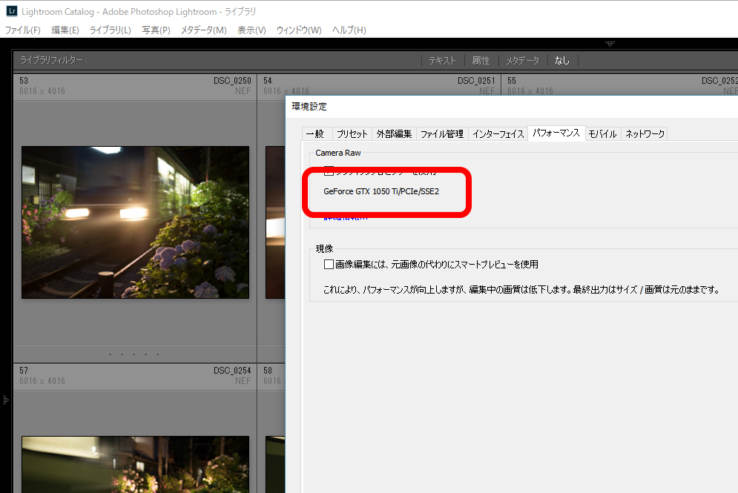Select the ネットワーク tab
Viewport: 738px width, 493px height.
click(645, 133)
